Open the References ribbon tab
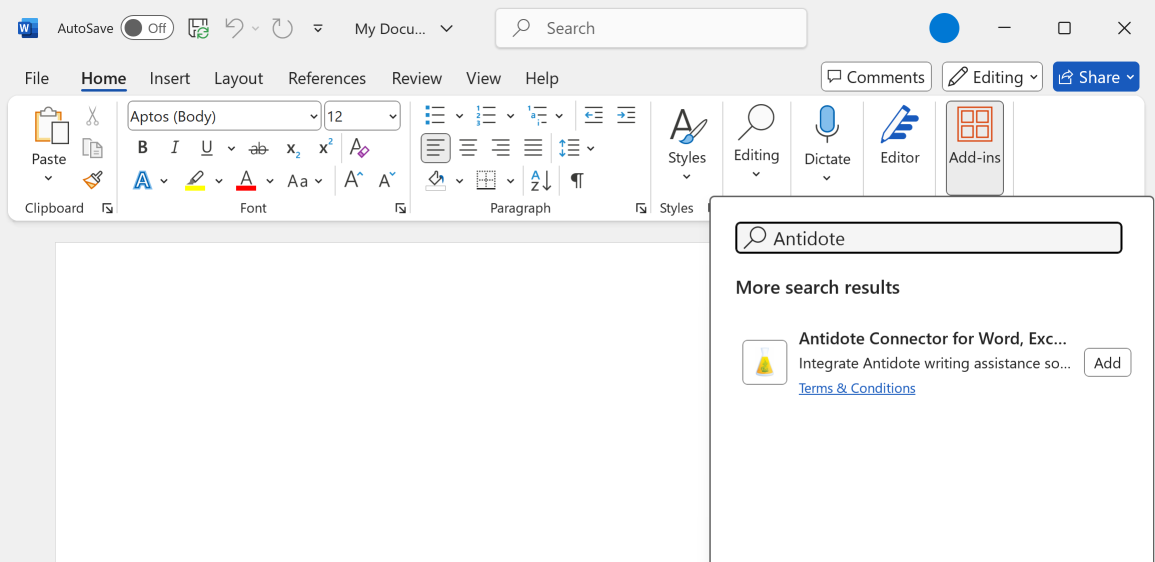1155x562 pixels. (x=327, y=78)
